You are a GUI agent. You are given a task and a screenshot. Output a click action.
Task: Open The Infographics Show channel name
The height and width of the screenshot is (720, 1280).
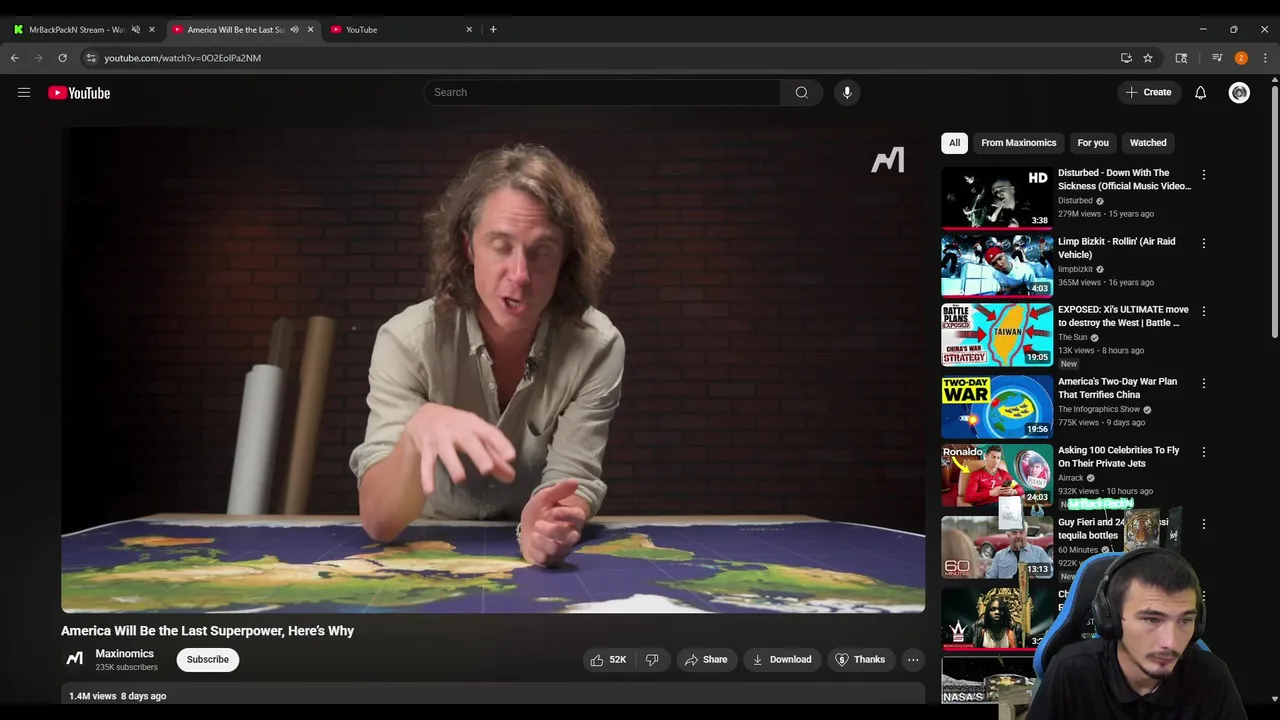click(x=1099, y=410)
